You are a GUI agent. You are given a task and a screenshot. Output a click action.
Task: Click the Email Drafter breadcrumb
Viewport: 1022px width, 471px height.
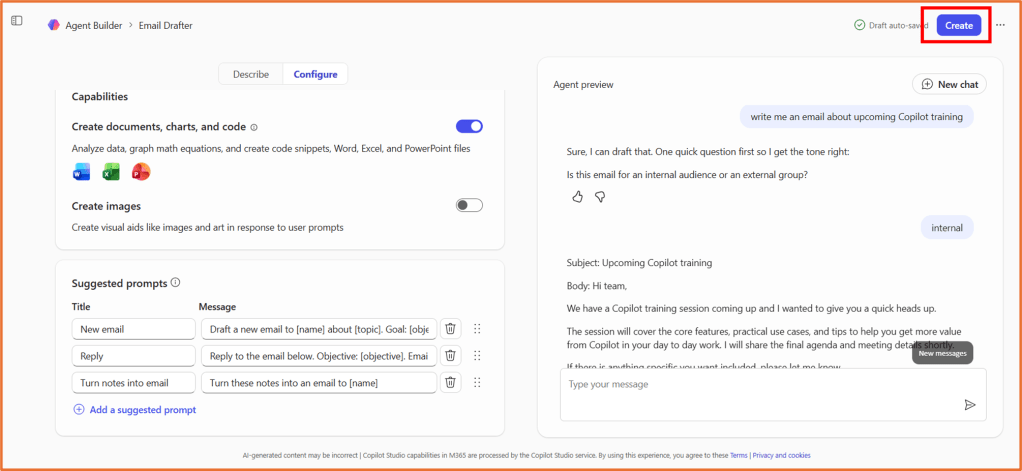click(x=166, y=25)
